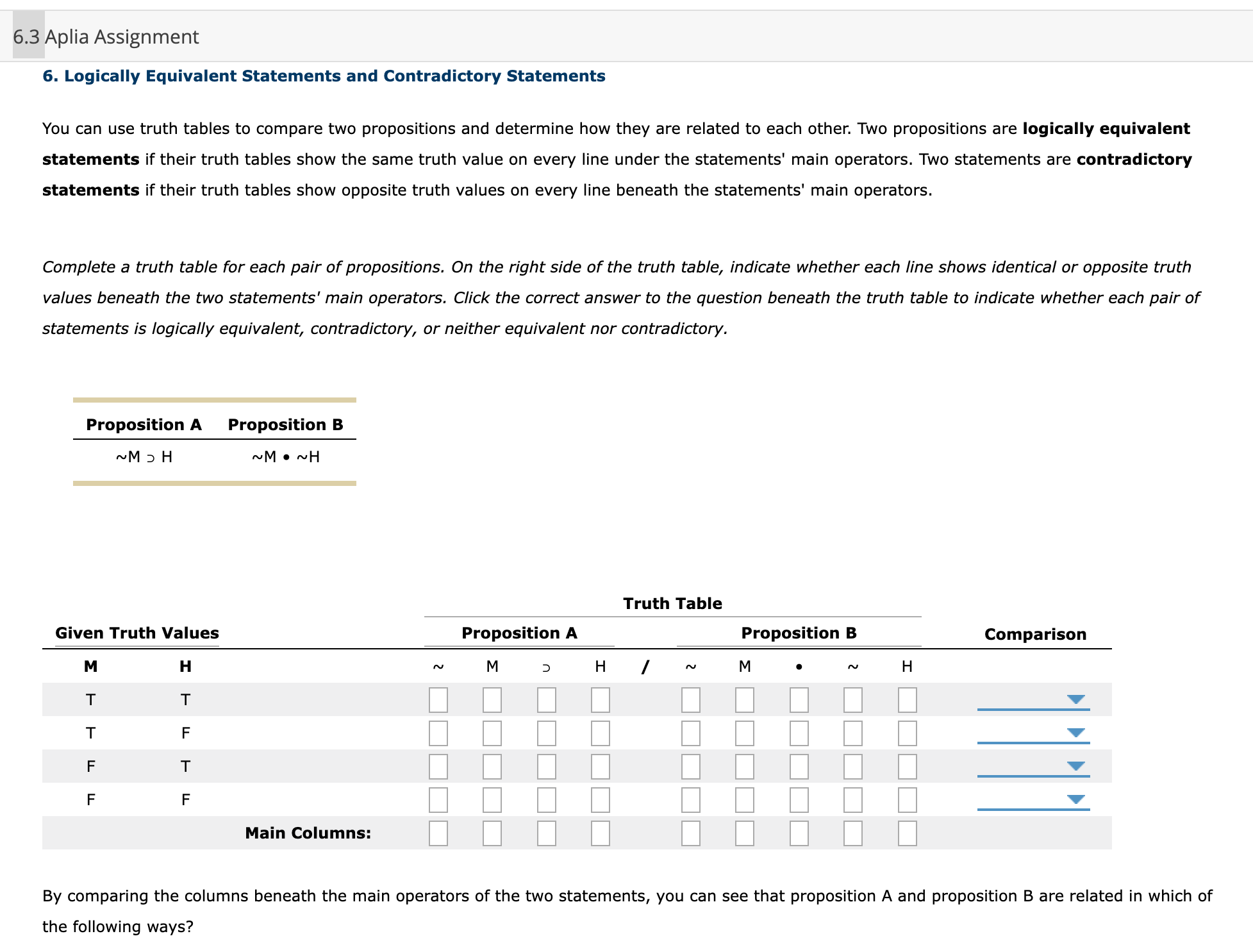Check the H box under Proposition A, row F F

[x=600, y=799]
